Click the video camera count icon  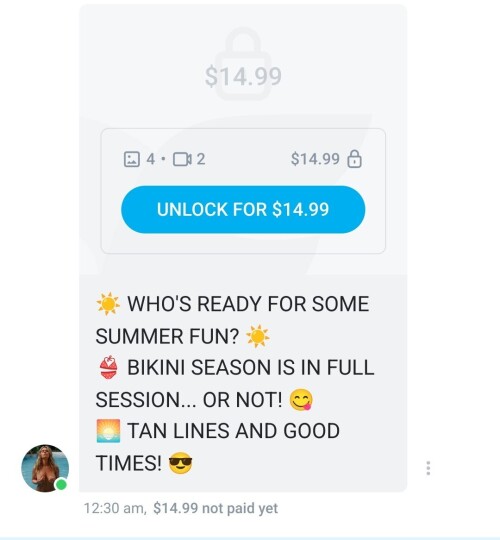182,159
